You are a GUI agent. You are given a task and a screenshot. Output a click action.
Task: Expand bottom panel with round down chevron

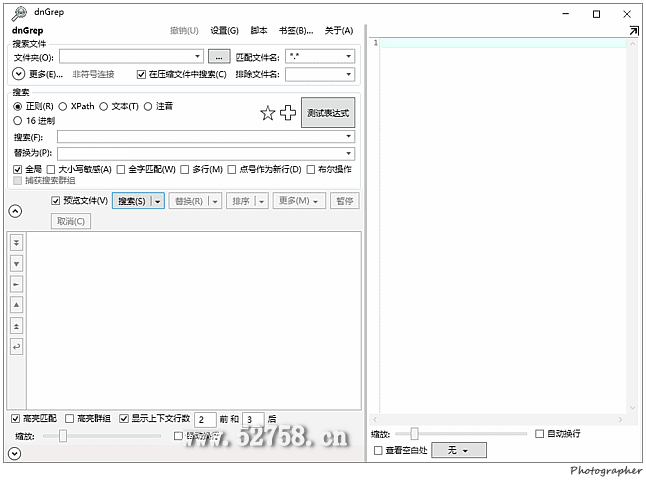(x=14, y=454)
